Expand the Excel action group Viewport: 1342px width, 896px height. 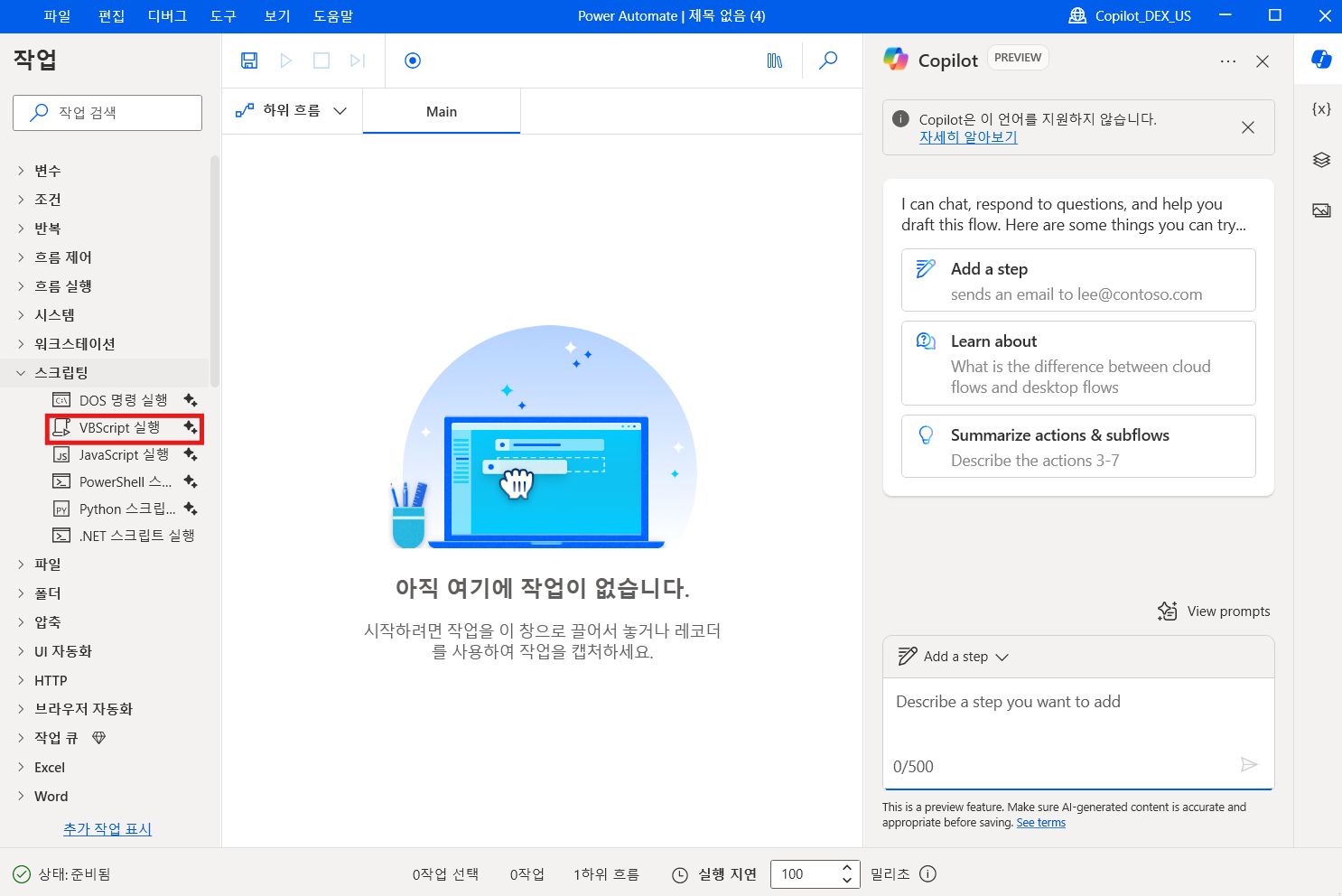pos(21,767)
